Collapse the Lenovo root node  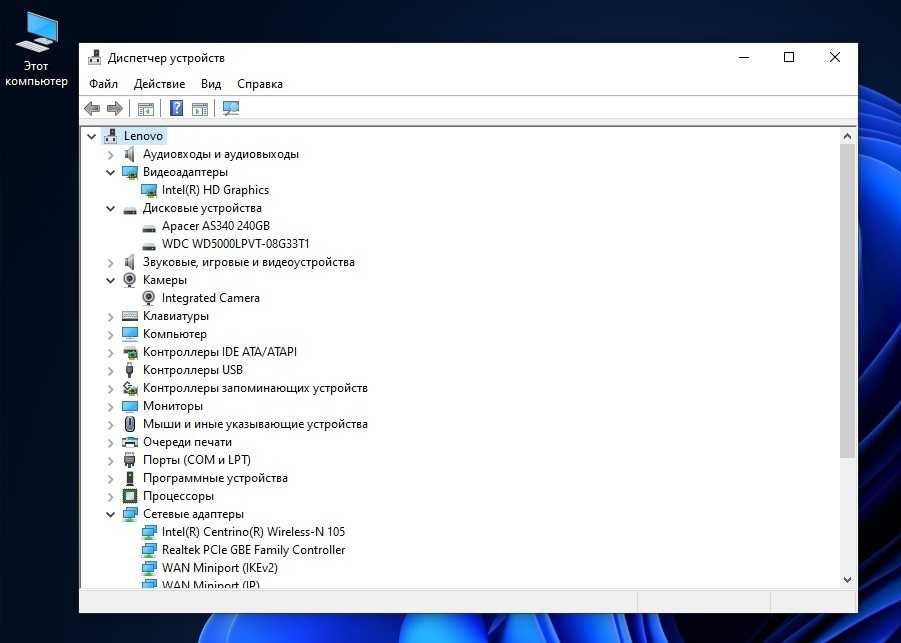(91, 136)
